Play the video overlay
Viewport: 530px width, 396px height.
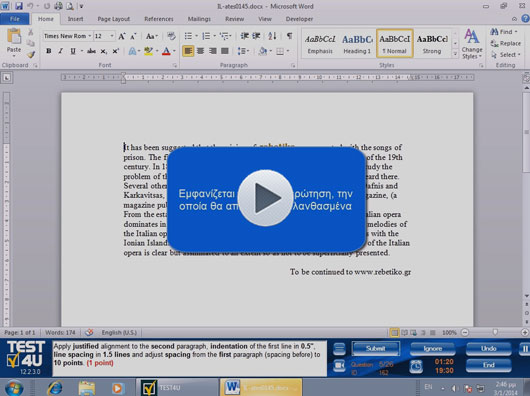click(x=265, y=198)
